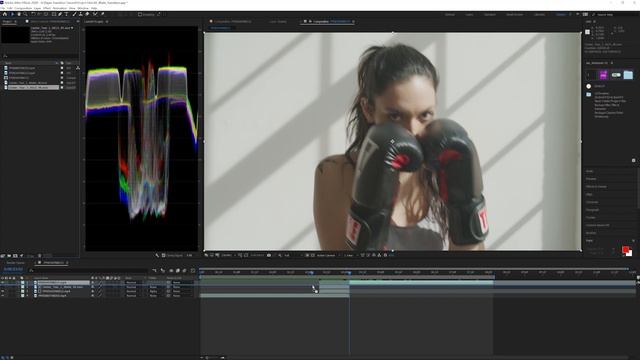Click the Hide Shy Layers icon in timeline
This screenshot has width=640, height=360.
171,271
